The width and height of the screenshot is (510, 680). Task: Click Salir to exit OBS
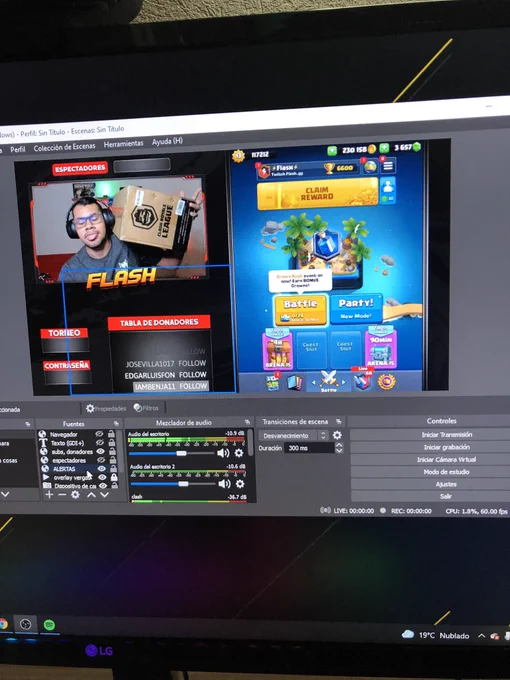[446, 497]
